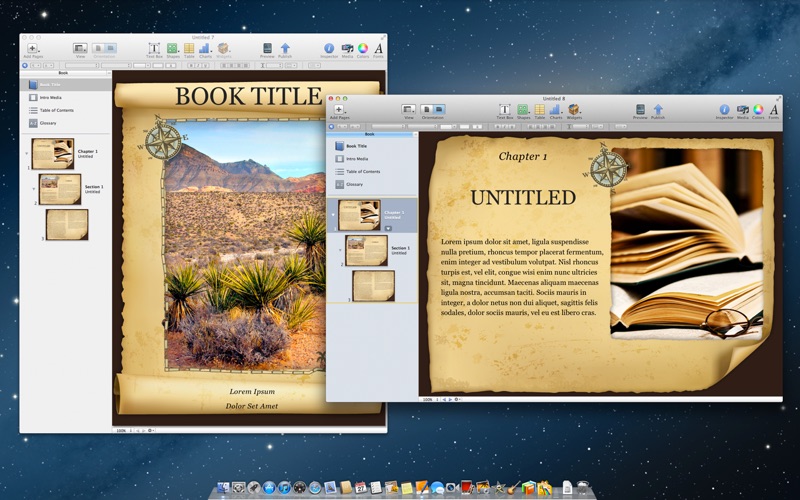Switch to landscape orientation in Untitled 8
The width and height of the screenshot is (800, 500).
click(439, 110)
